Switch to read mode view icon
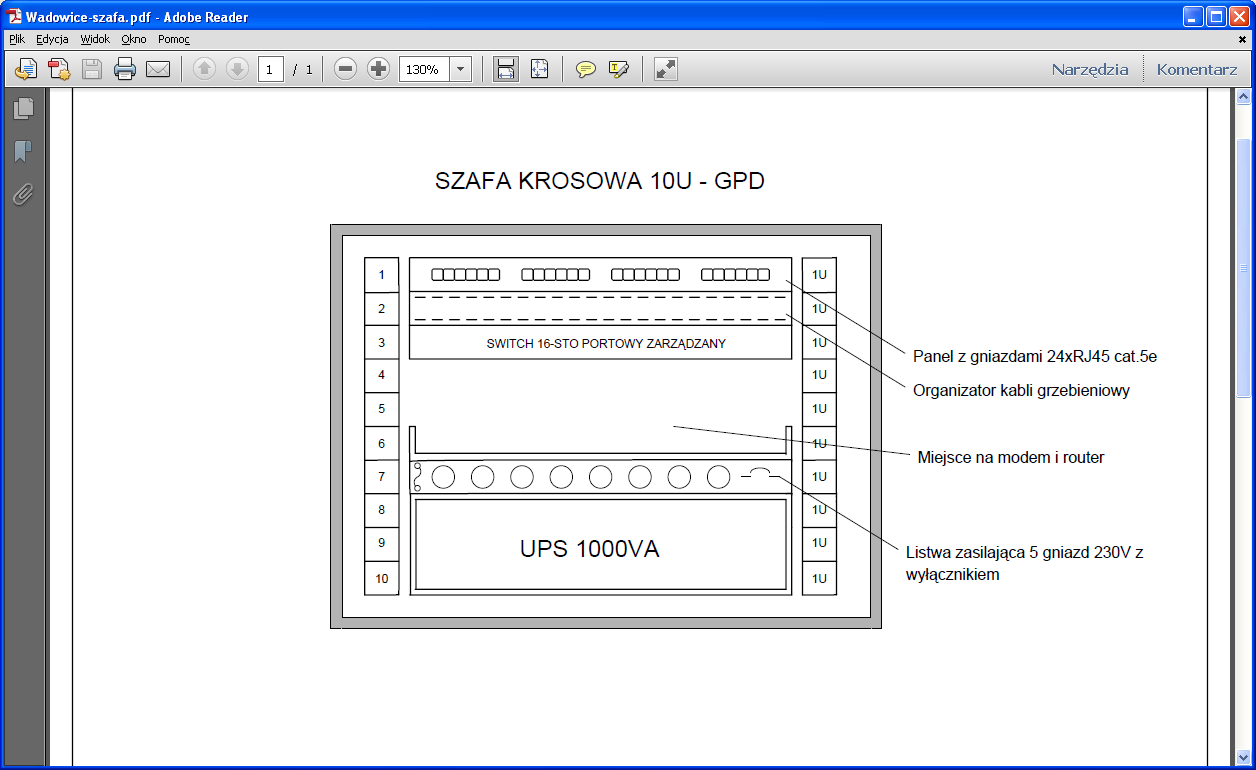 point(665,69)
